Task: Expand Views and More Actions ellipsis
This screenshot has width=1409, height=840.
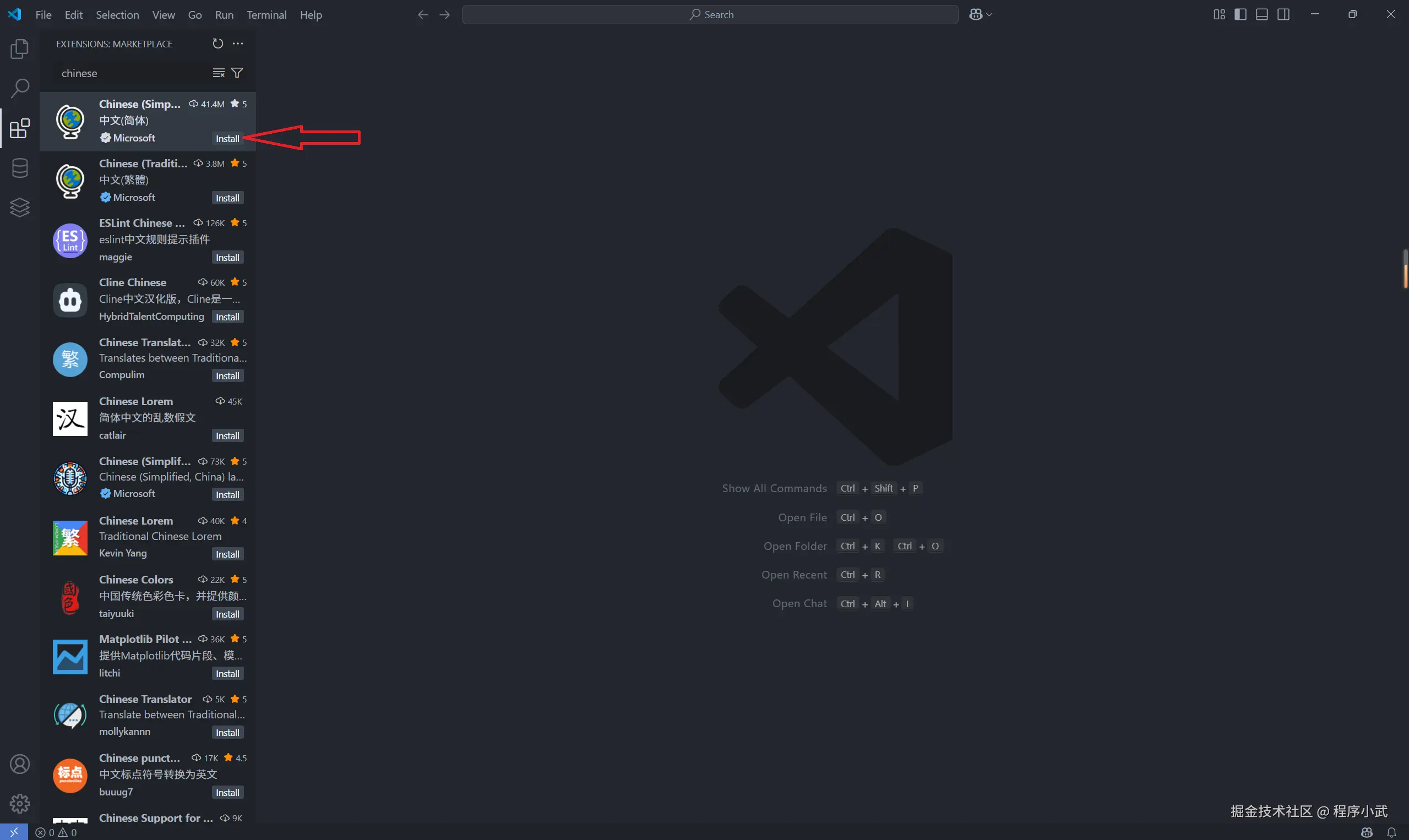Action: pyautogui.click(x=238, y=43)
